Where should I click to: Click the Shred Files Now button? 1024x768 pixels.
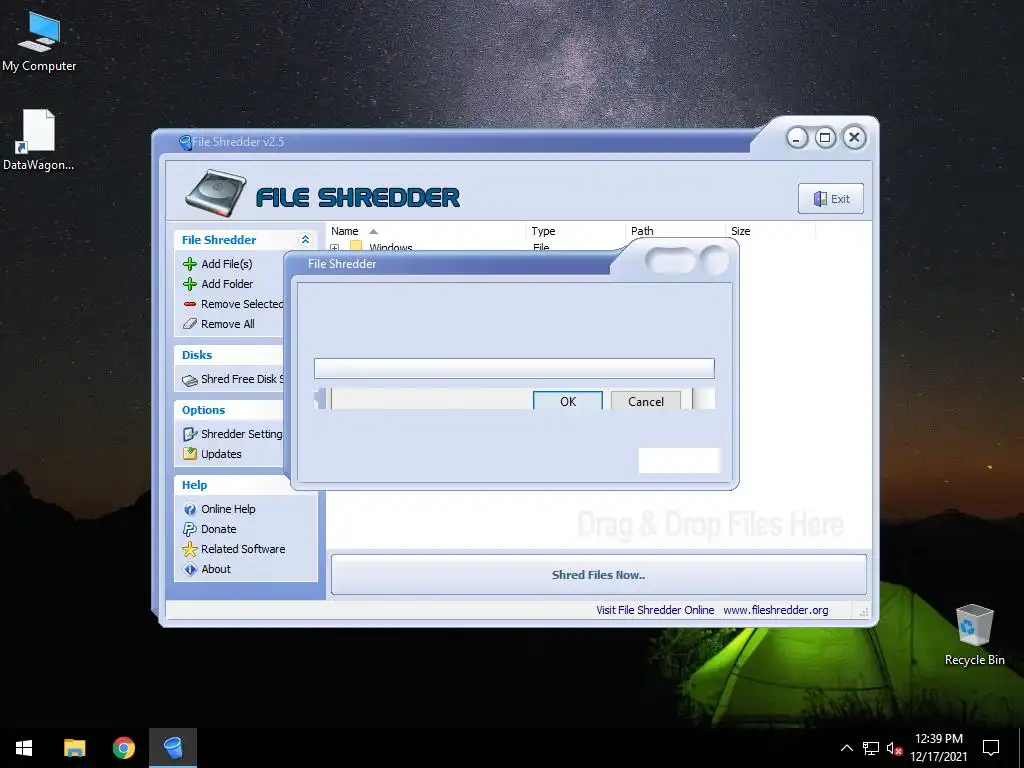coord(599,575)
